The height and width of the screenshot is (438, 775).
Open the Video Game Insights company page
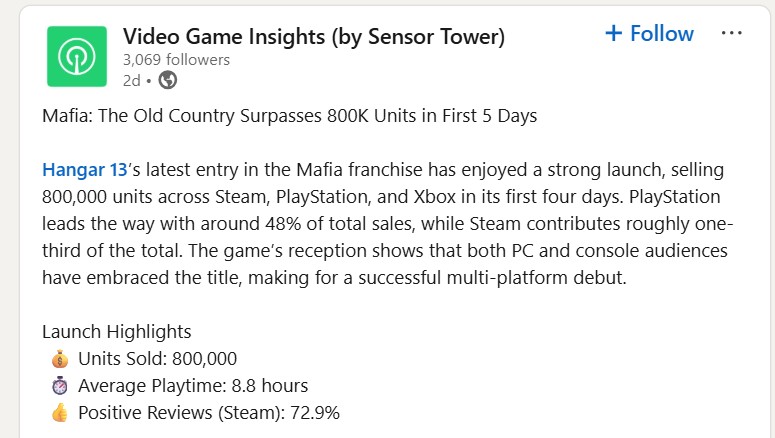[314, 37]
